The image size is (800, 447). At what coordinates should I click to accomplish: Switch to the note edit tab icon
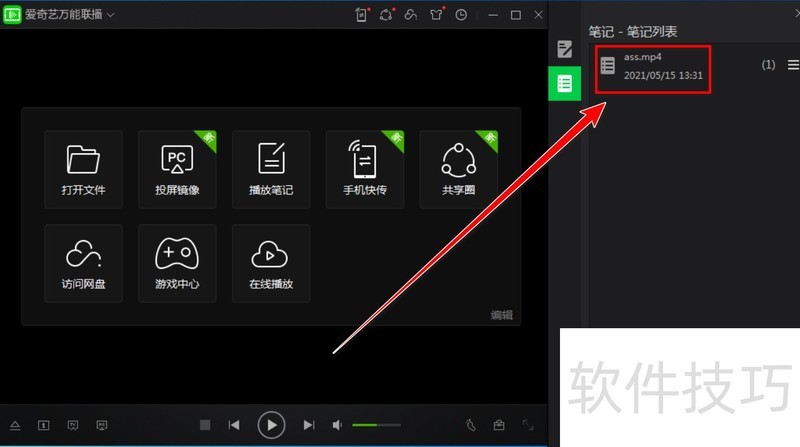pos(565,49)
